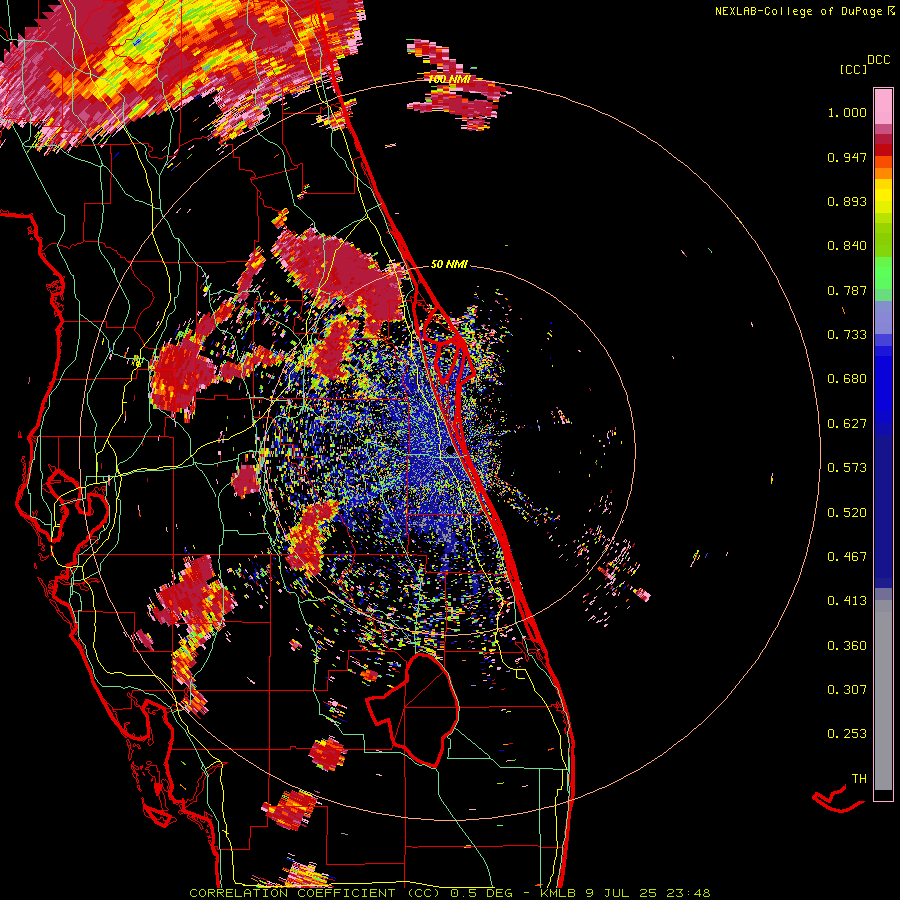
Task: Click the gray lower segment of the color bar
Action: pyautogui.click(x=883, y=695)
